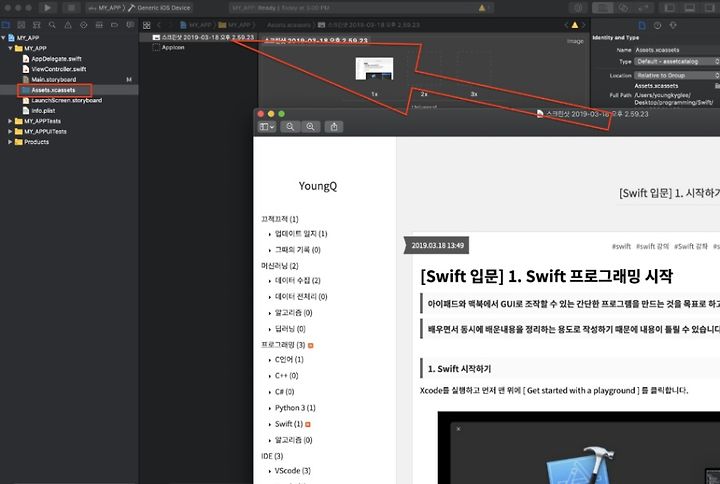Switch to the Version editor view
The width and height of the screenshot is (720, 484).
pos(643,7)
